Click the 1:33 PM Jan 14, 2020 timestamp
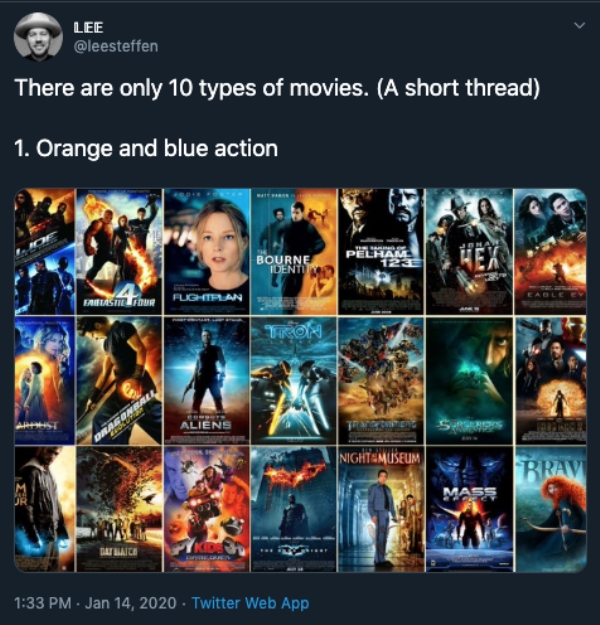Viewport: 600px width, 625px height. click(95, 603)
